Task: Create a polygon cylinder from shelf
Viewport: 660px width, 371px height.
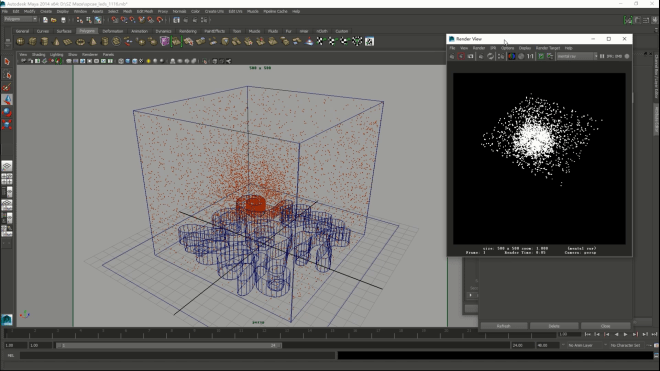Action: point(44,41)
